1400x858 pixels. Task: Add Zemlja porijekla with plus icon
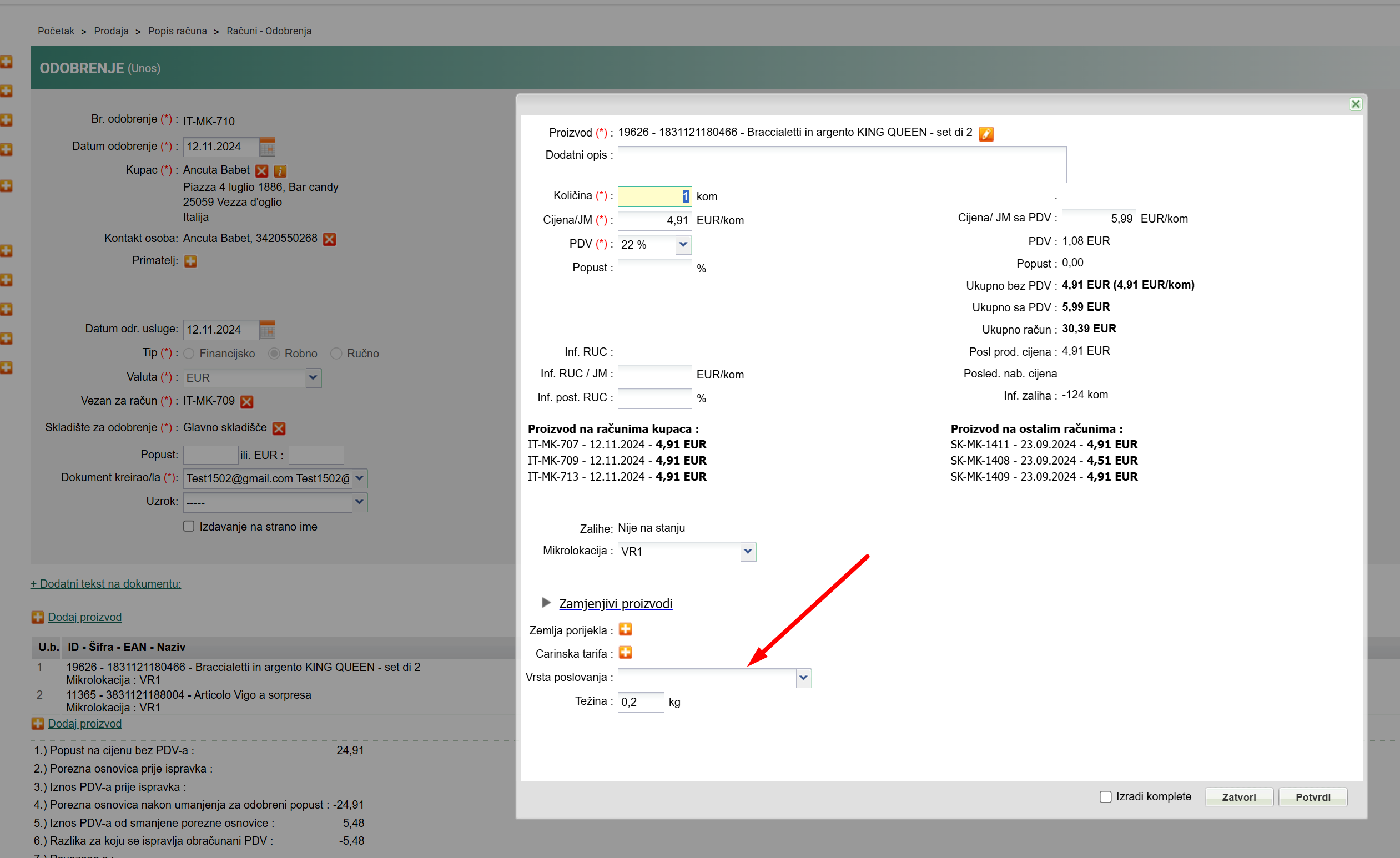click(x=625, y=629)
